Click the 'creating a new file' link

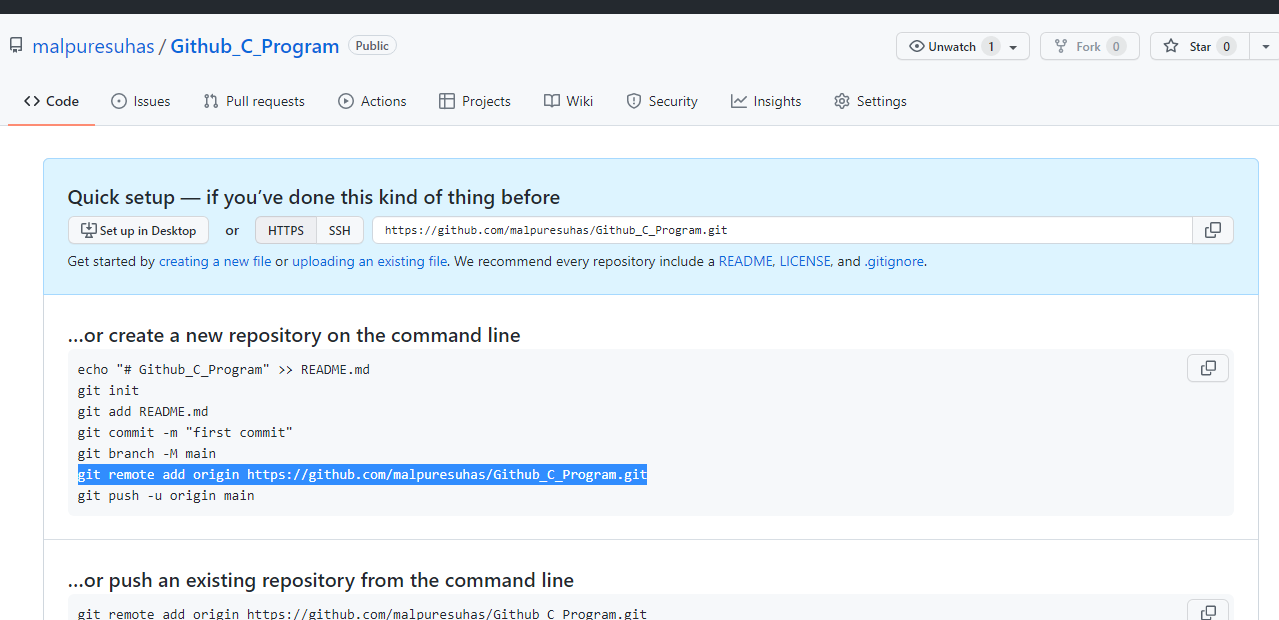[215, 261]
